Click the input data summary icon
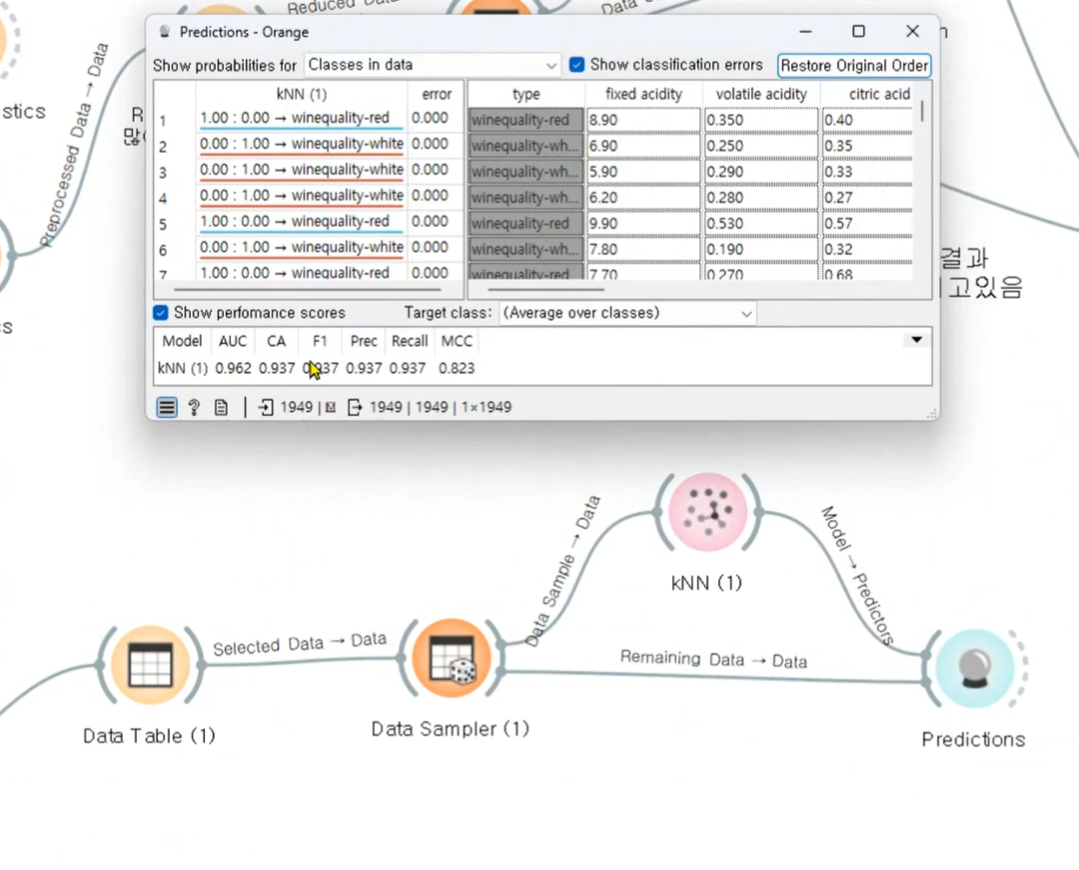The width and height of the screenshot is (1079, 870). [266, 407]
